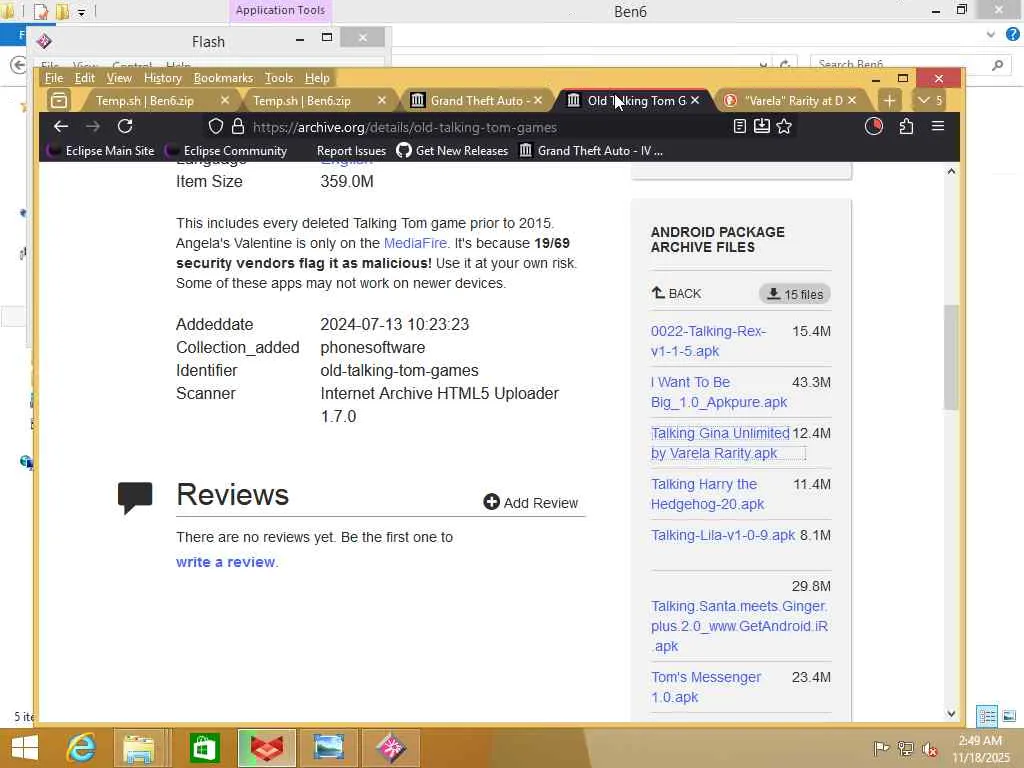This screenshot has width=1024, height=768.
Task: Click the Application Tools ribbon tab
Action: [280, 10]
